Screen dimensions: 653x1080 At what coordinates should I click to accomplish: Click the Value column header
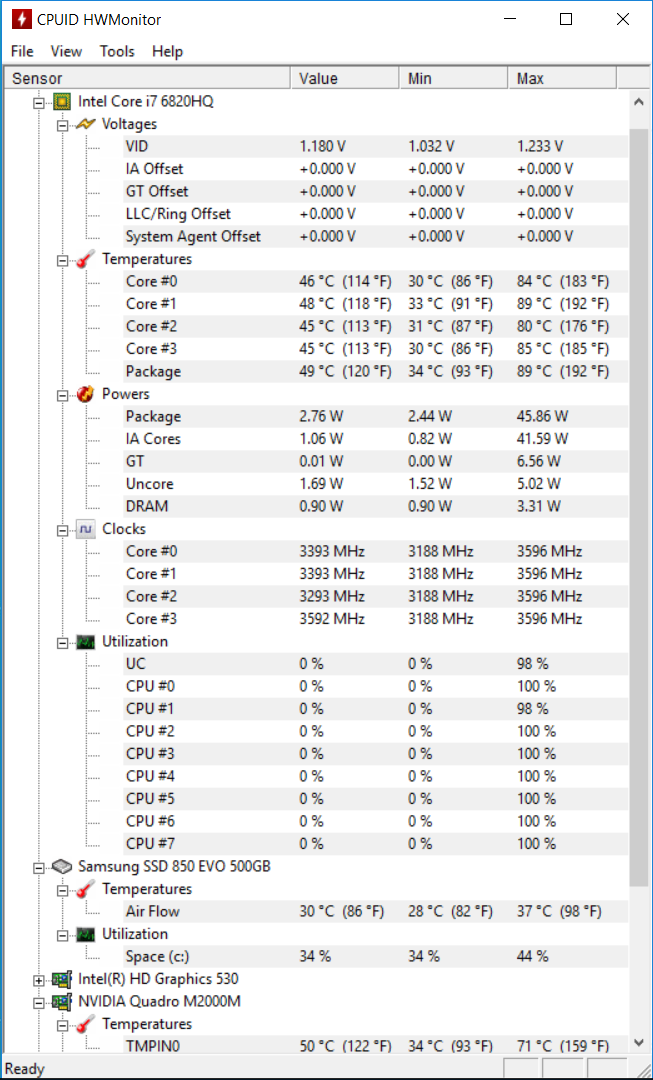(345, 79)
